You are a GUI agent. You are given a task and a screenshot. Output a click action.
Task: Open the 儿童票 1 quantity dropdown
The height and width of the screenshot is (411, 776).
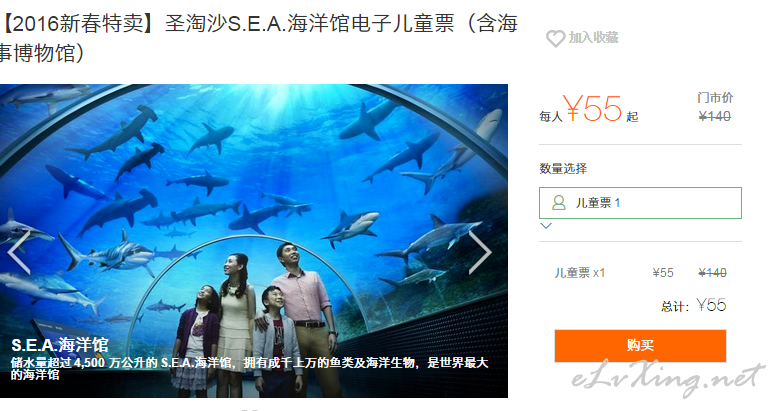click(640, 203)
